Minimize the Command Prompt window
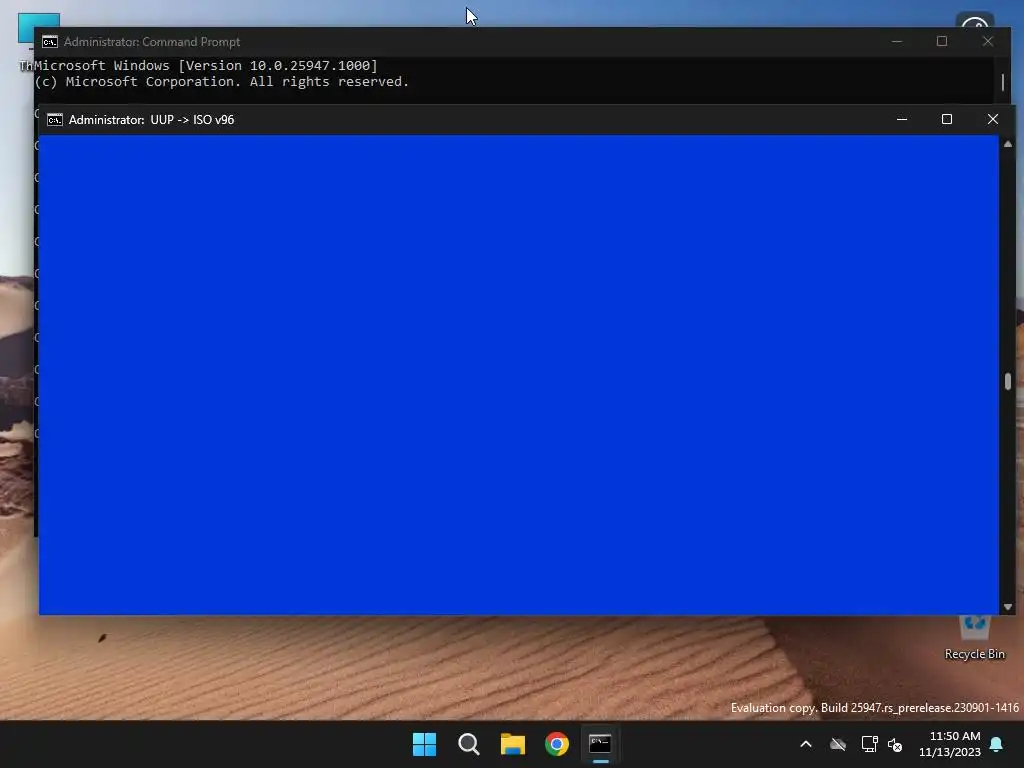 pyautogui.click(x=897, y=42)
